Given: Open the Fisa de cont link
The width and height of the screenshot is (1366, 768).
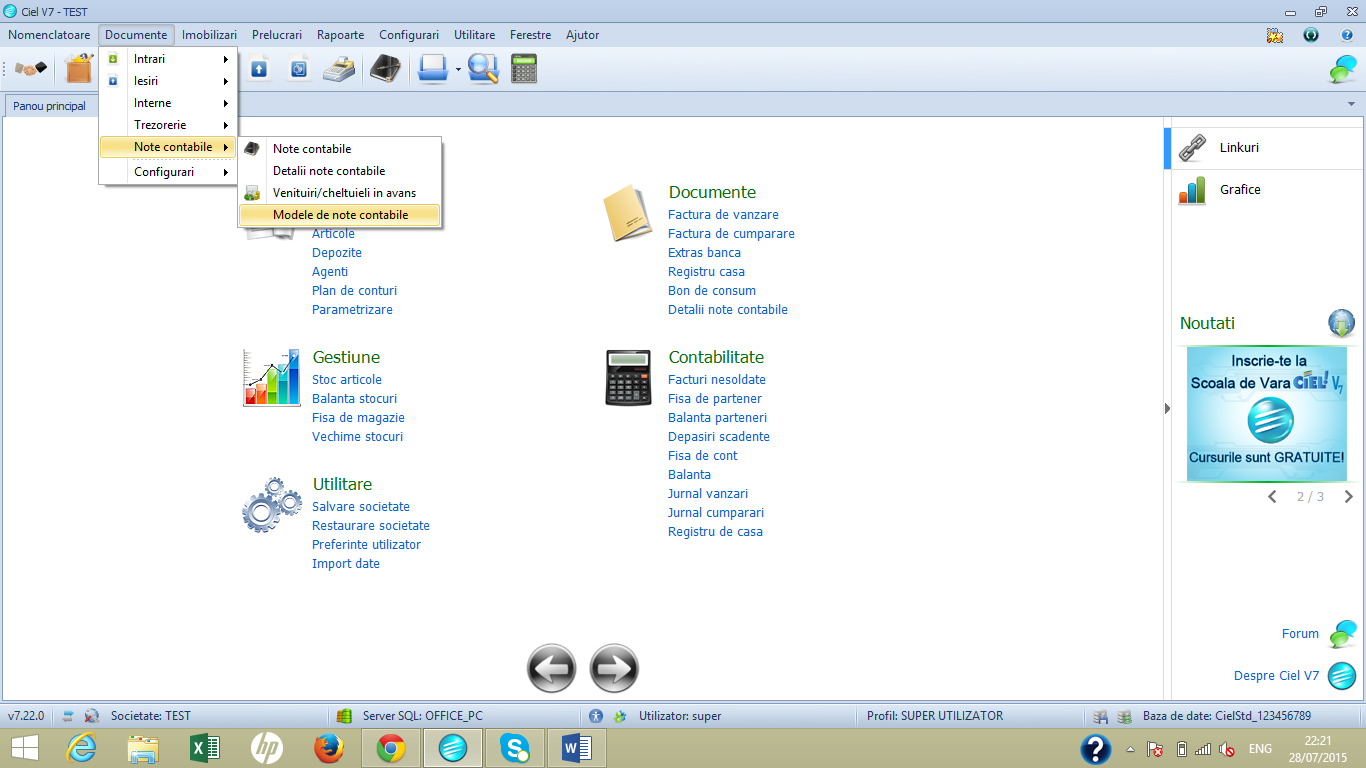Looking at the screenshot, I should point(702,456).
